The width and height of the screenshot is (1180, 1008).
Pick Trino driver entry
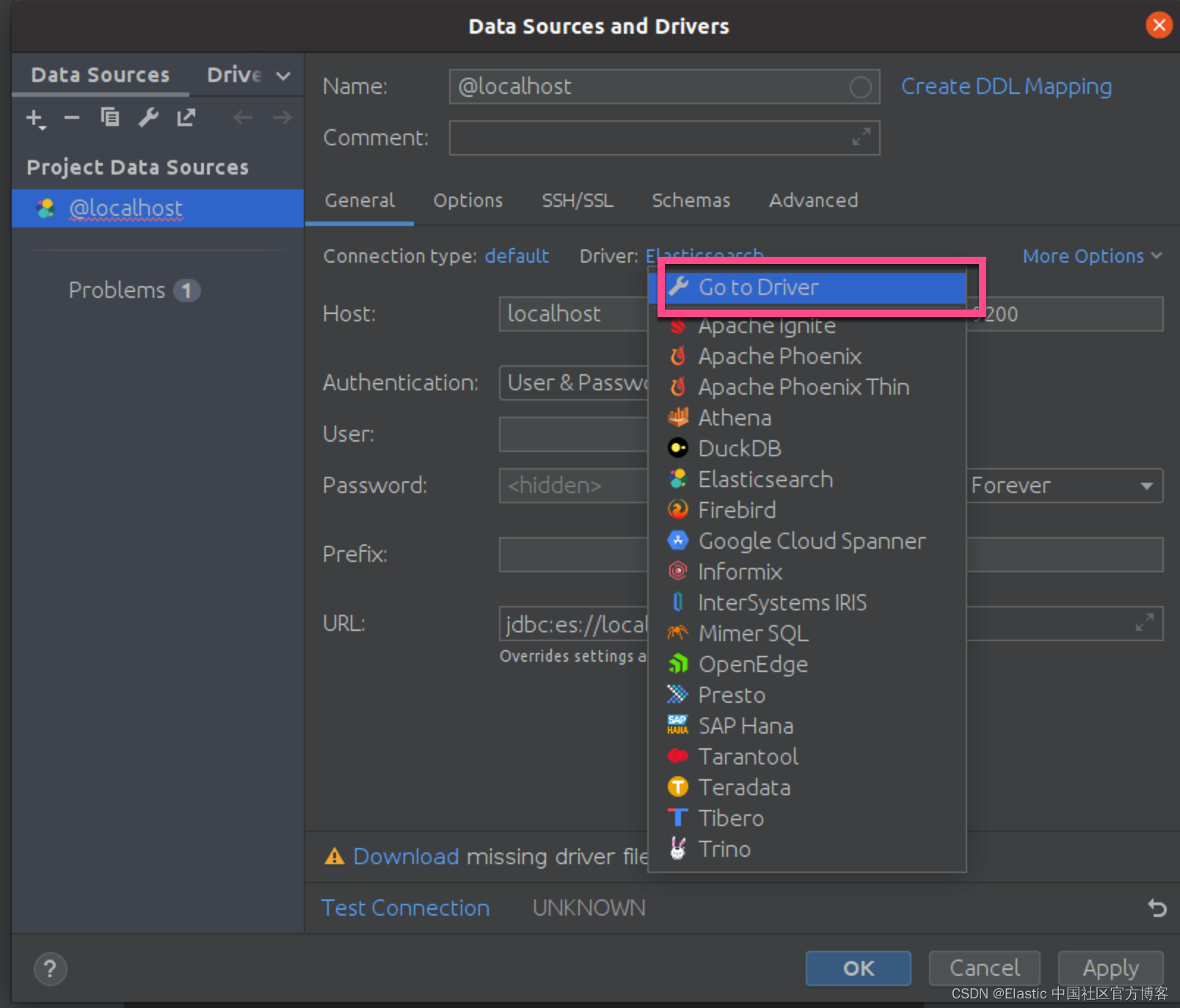tap(807, 850)
